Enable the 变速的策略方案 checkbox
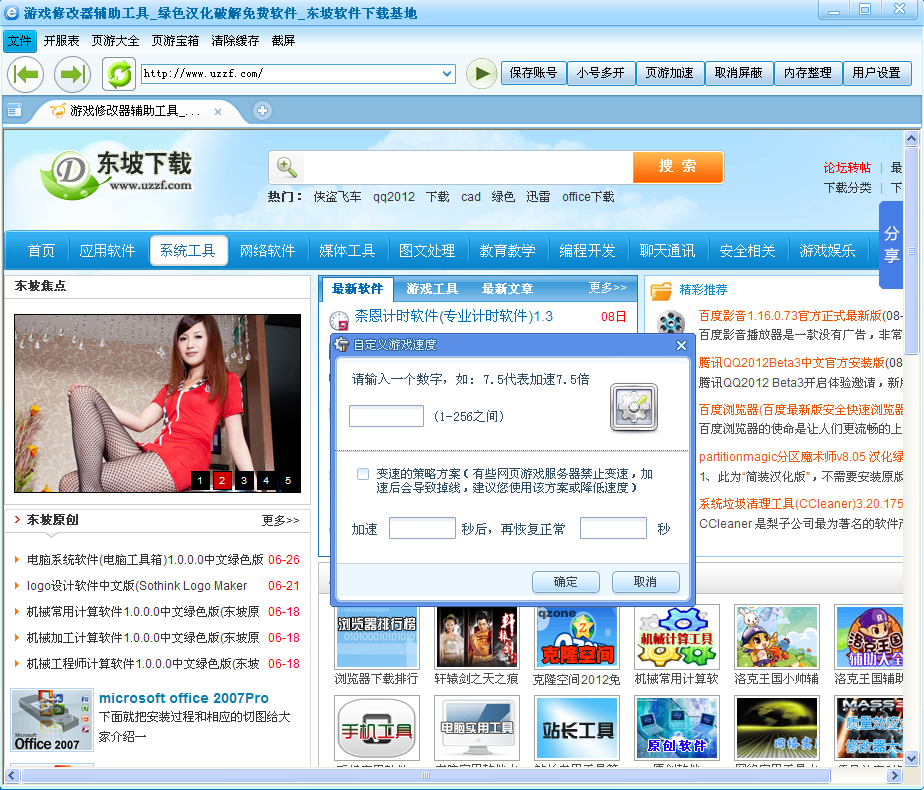The width and height of the screenshot is (924, 790). coord(363,474)
